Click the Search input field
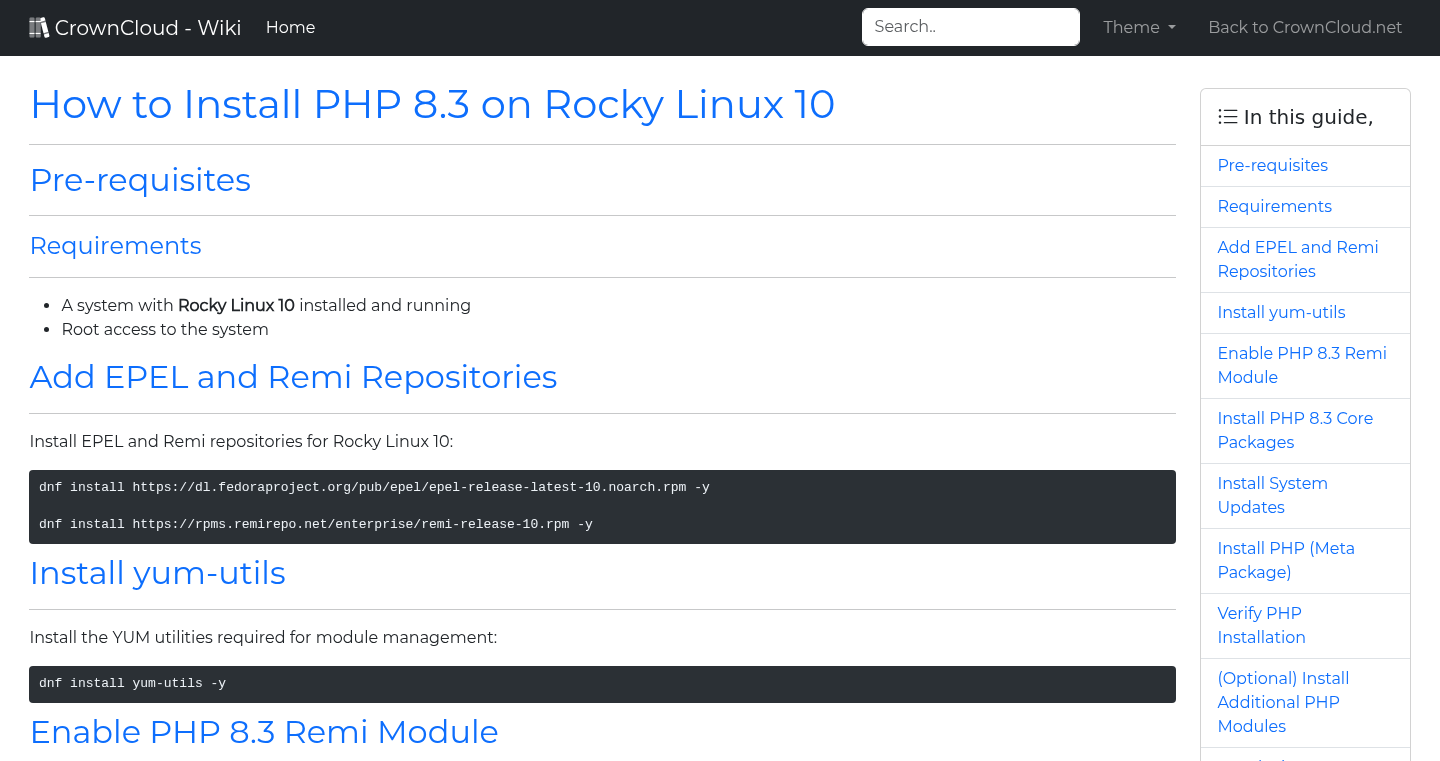The width and height of the screenshot is (1440, 761). click(x=970, y=27)
